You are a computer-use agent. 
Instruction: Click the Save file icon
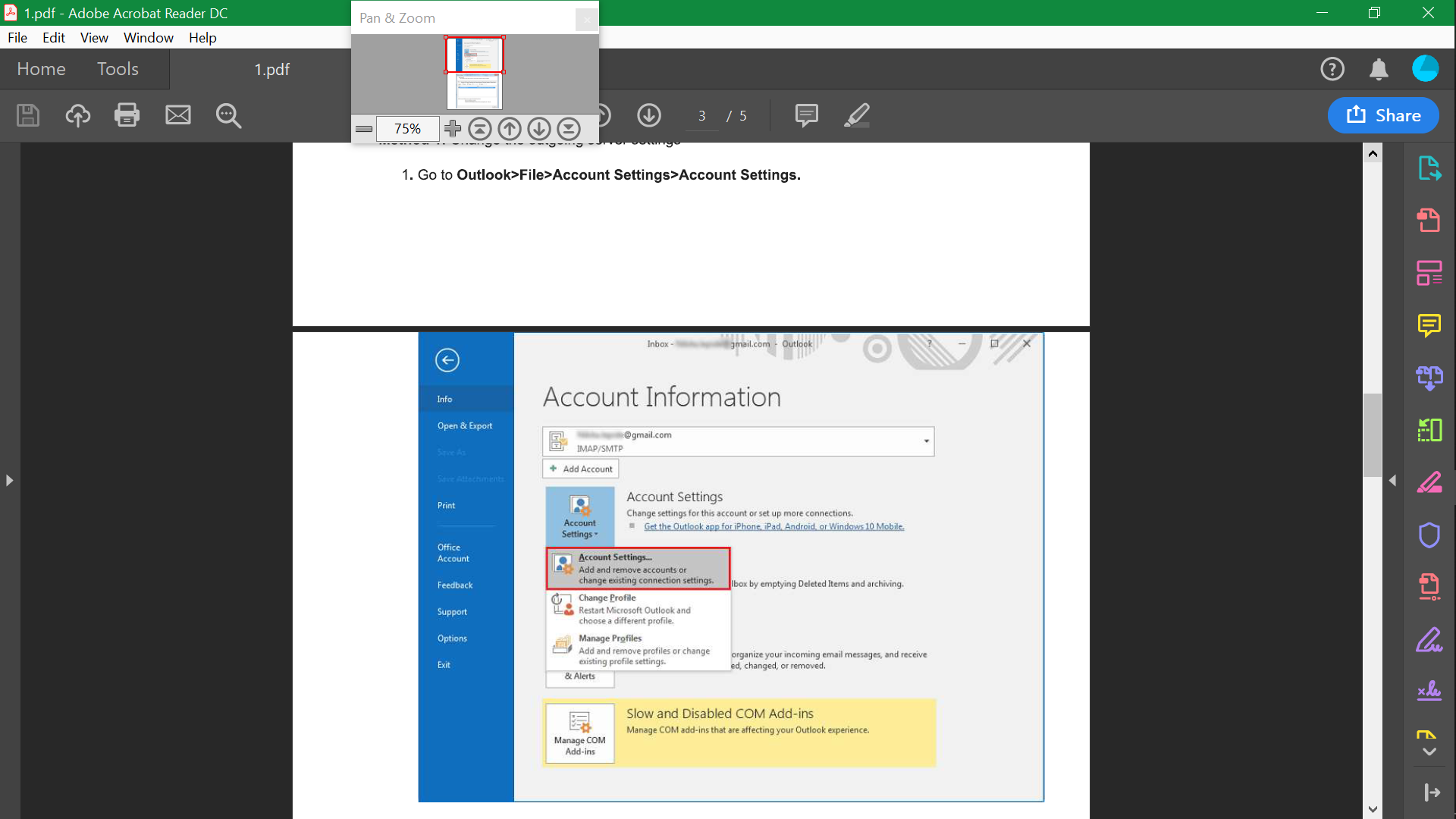click(x=28, y=115)
